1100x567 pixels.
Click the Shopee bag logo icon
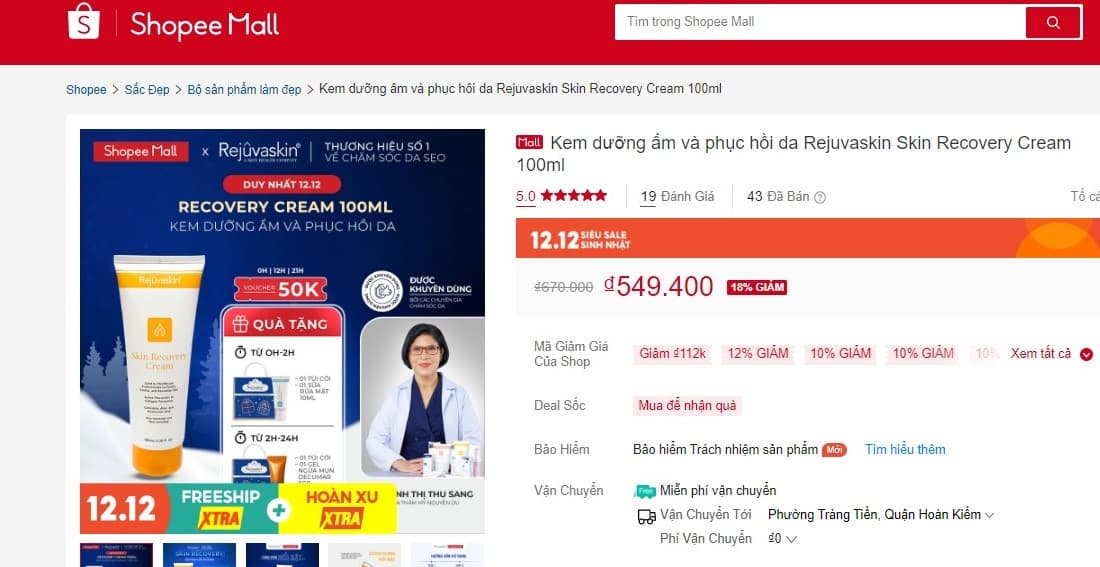coord(83,21)
